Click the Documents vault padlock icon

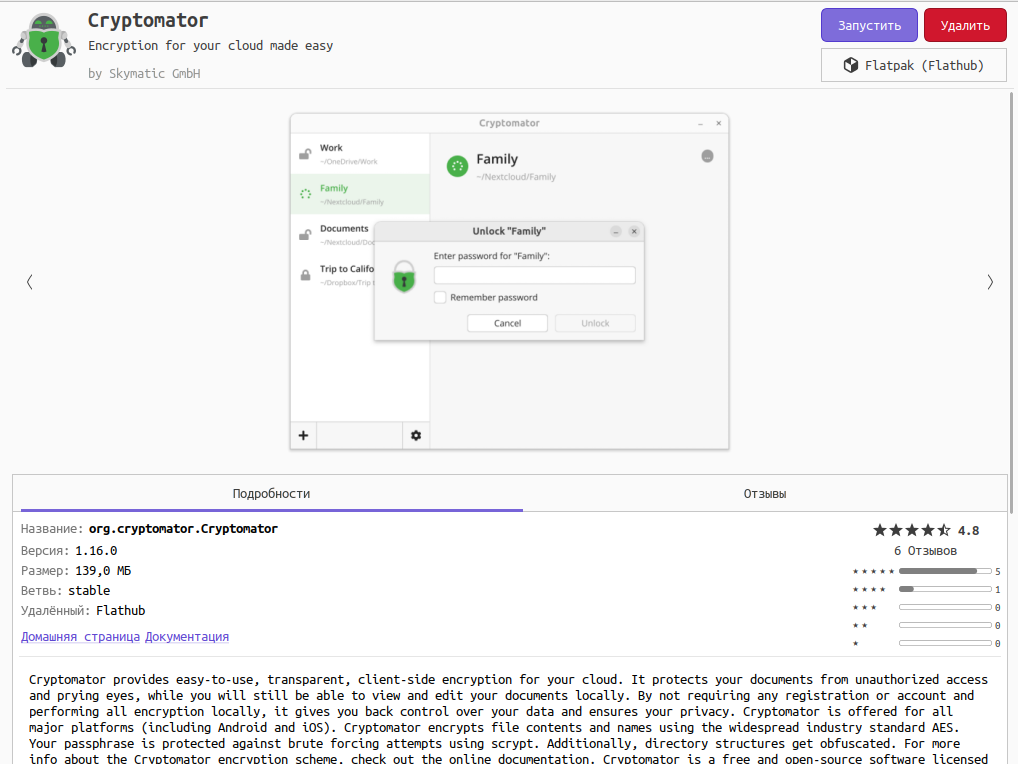click(x=305, y=235)
